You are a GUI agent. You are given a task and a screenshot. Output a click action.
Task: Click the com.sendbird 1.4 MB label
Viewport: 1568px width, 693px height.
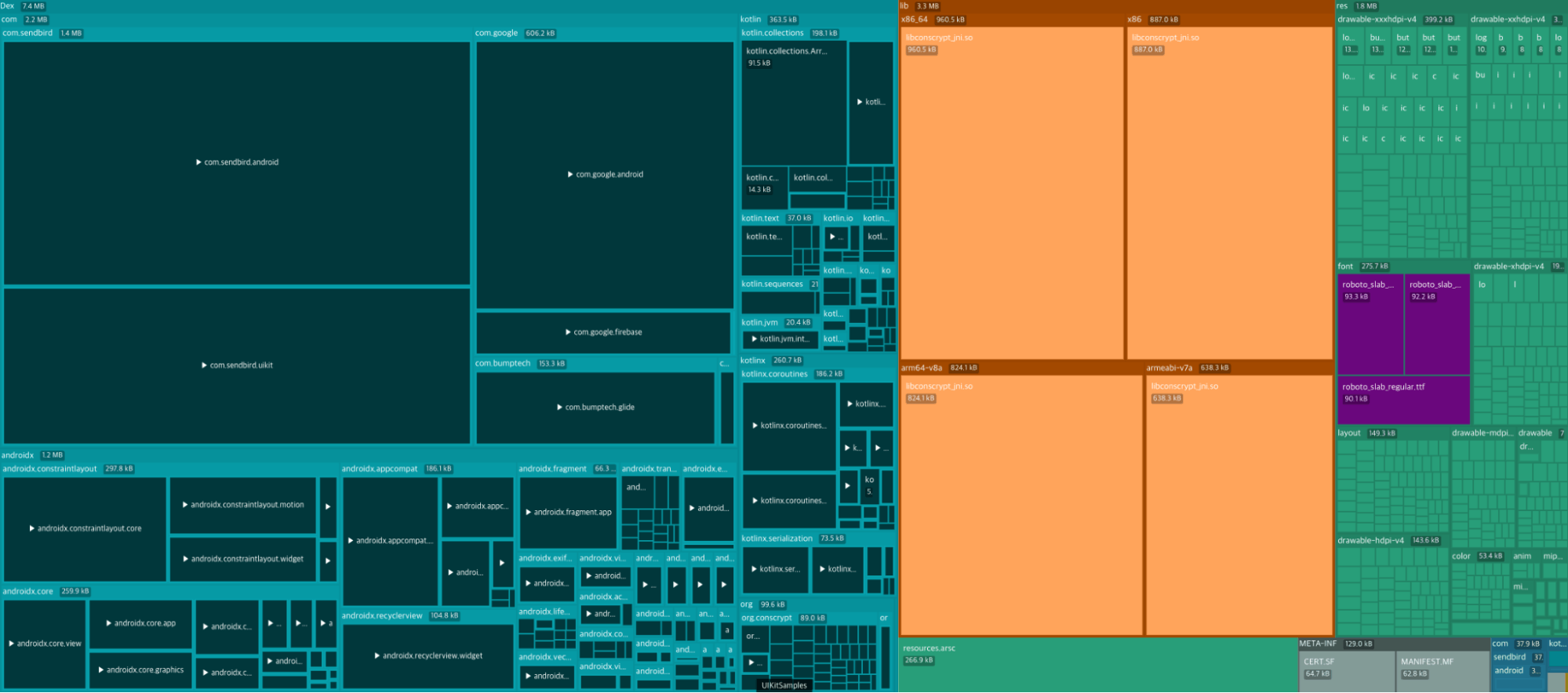(x=42, y=33)
